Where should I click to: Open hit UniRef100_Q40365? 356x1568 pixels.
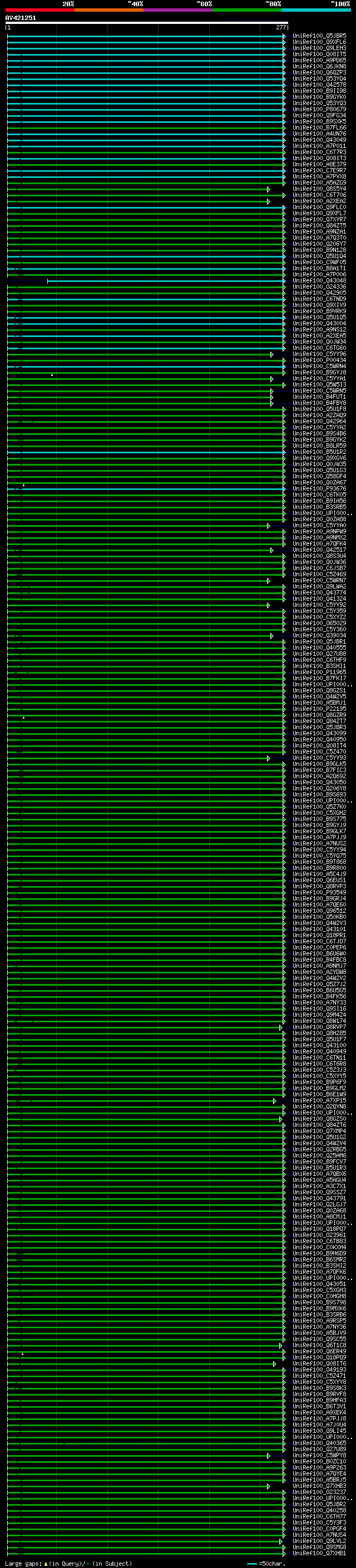coord(319,1443)
